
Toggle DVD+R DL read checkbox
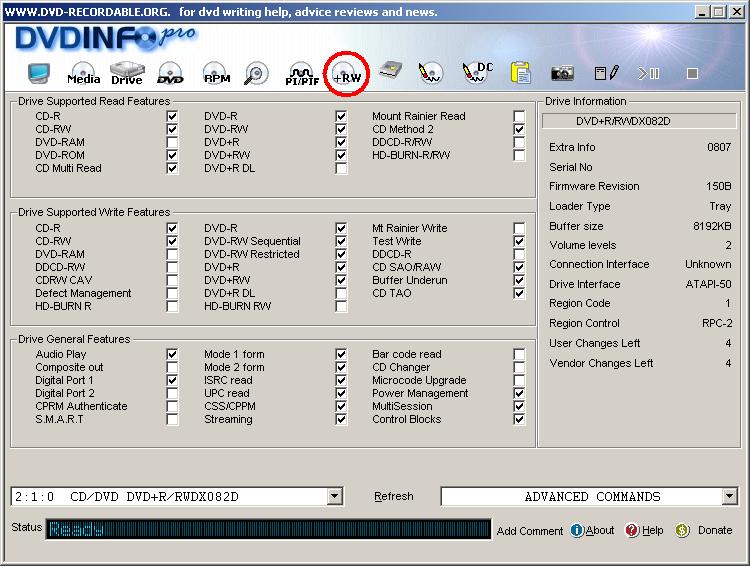point(341,168)
